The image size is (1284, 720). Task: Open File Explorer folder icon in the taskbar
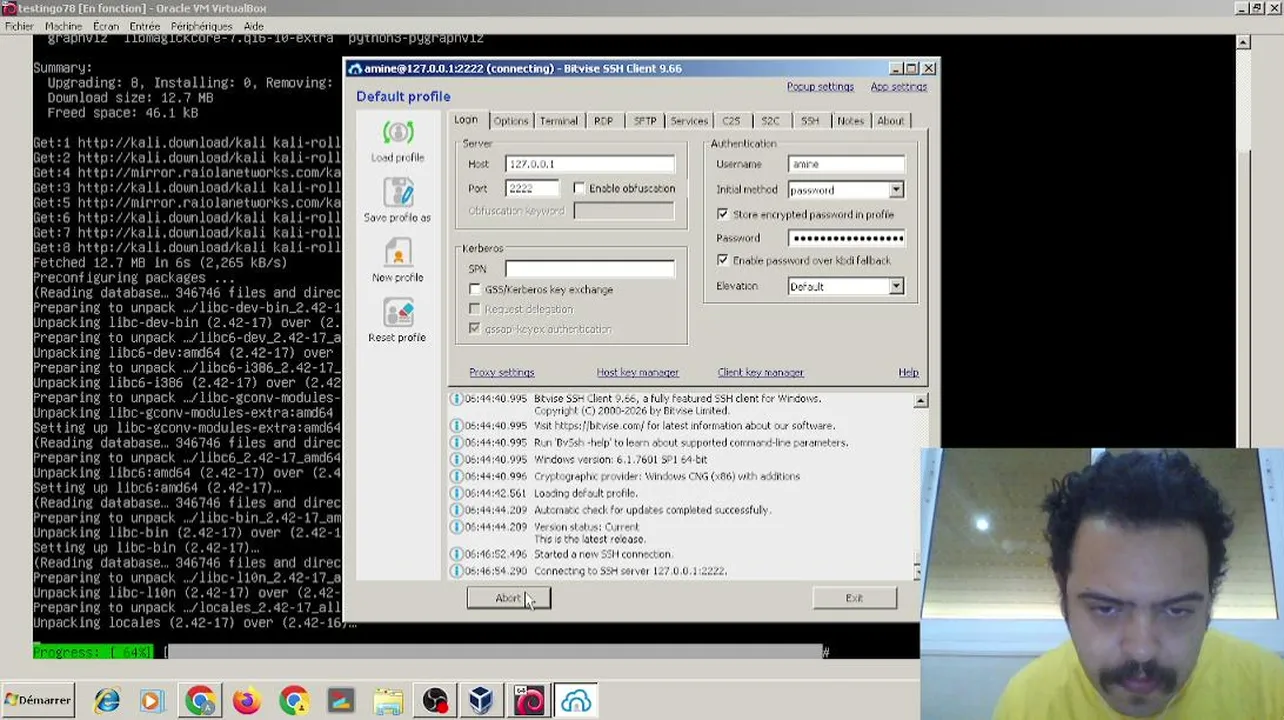(388, 701)
